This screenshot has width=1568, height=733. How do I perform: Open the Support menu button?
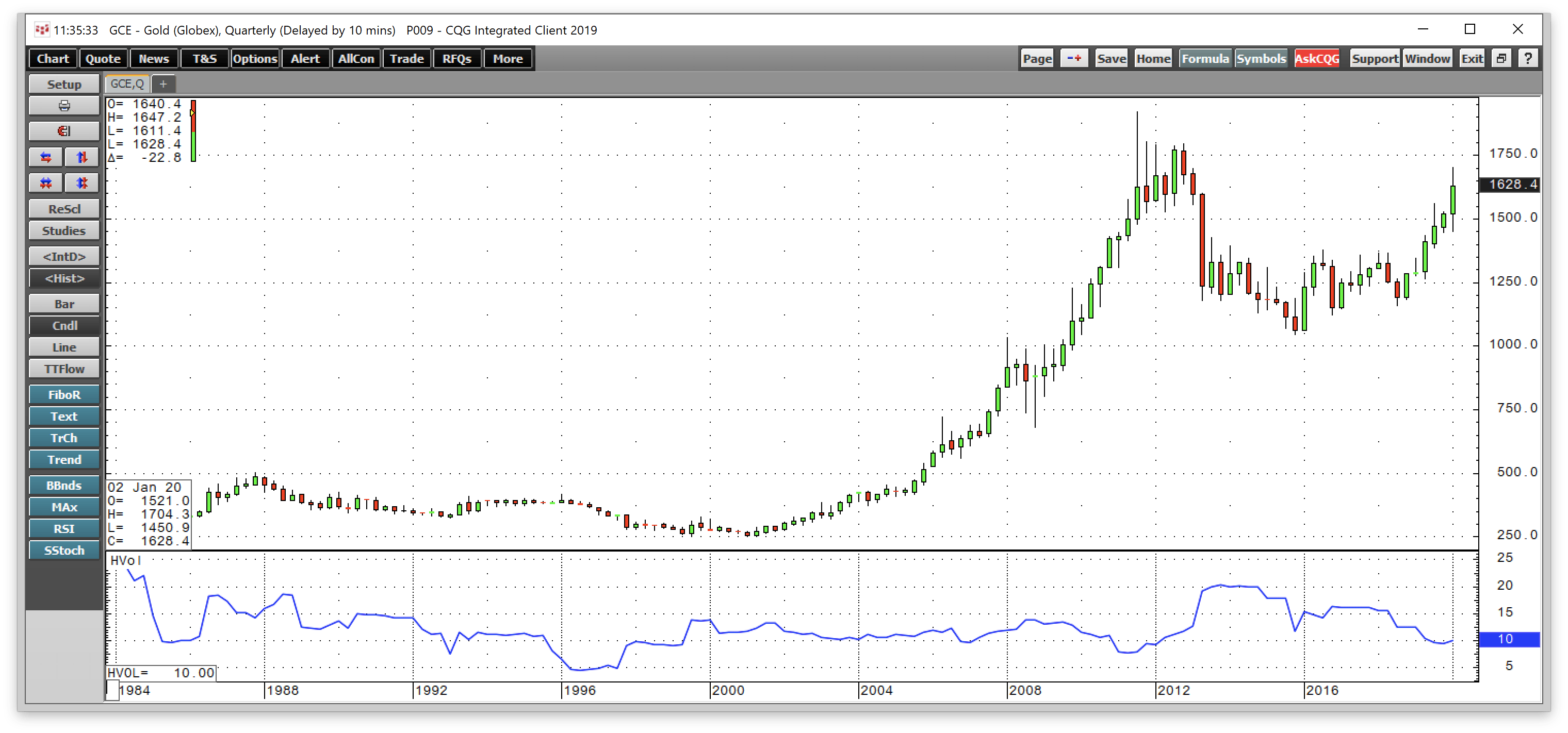1375,58
